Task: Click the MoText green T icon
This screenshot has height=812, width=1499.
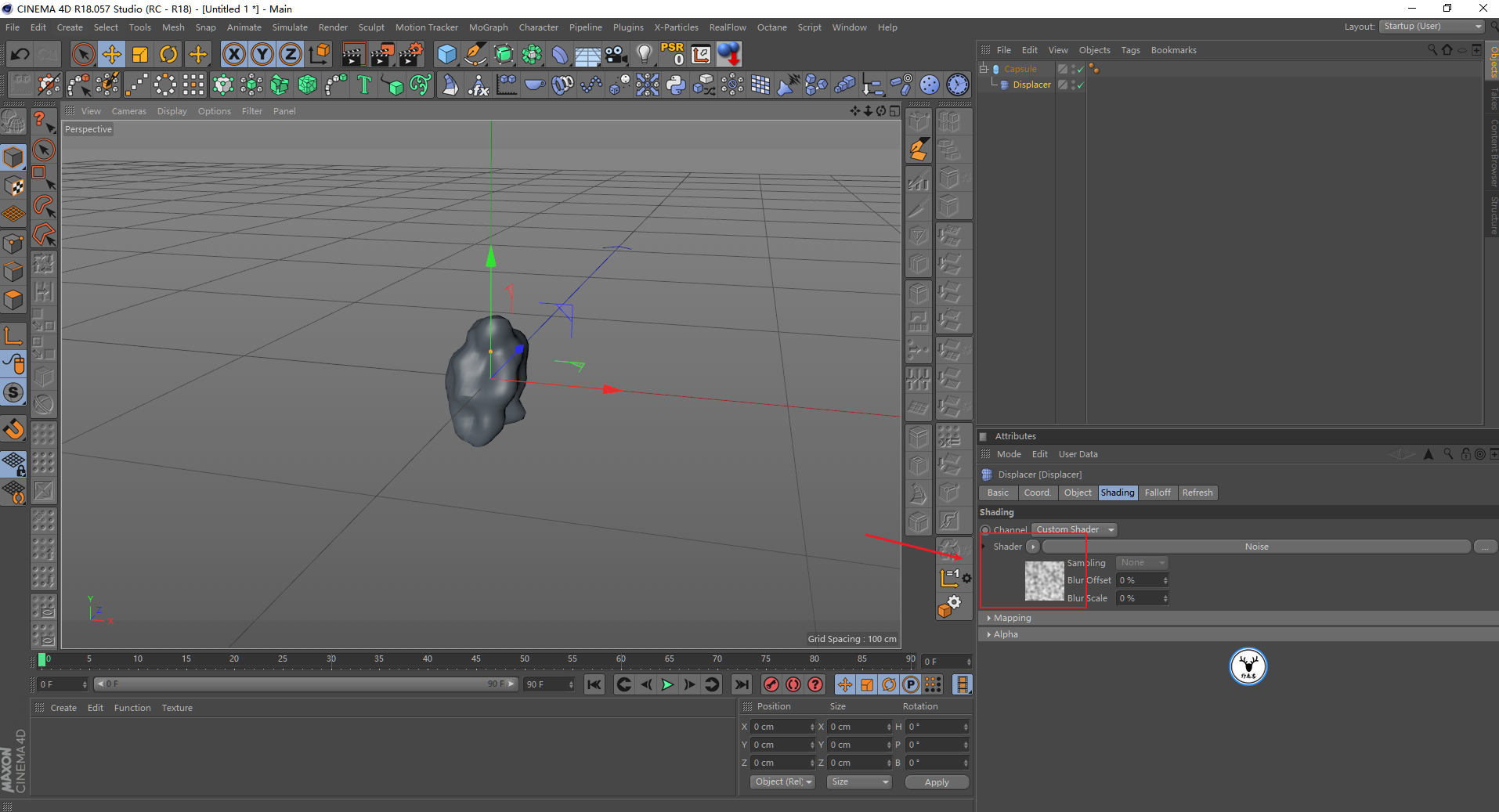Action: click(x=363, y=85)
